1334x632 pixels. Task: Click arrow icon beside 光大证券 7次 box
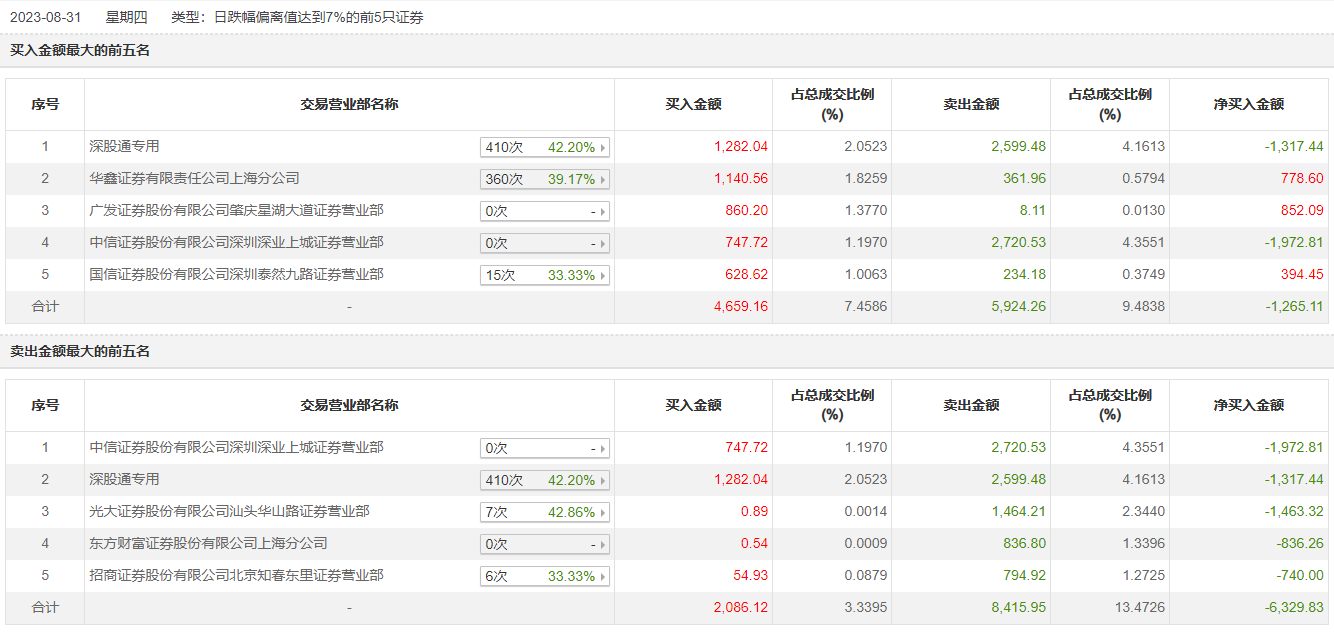(x=603, y=513)
